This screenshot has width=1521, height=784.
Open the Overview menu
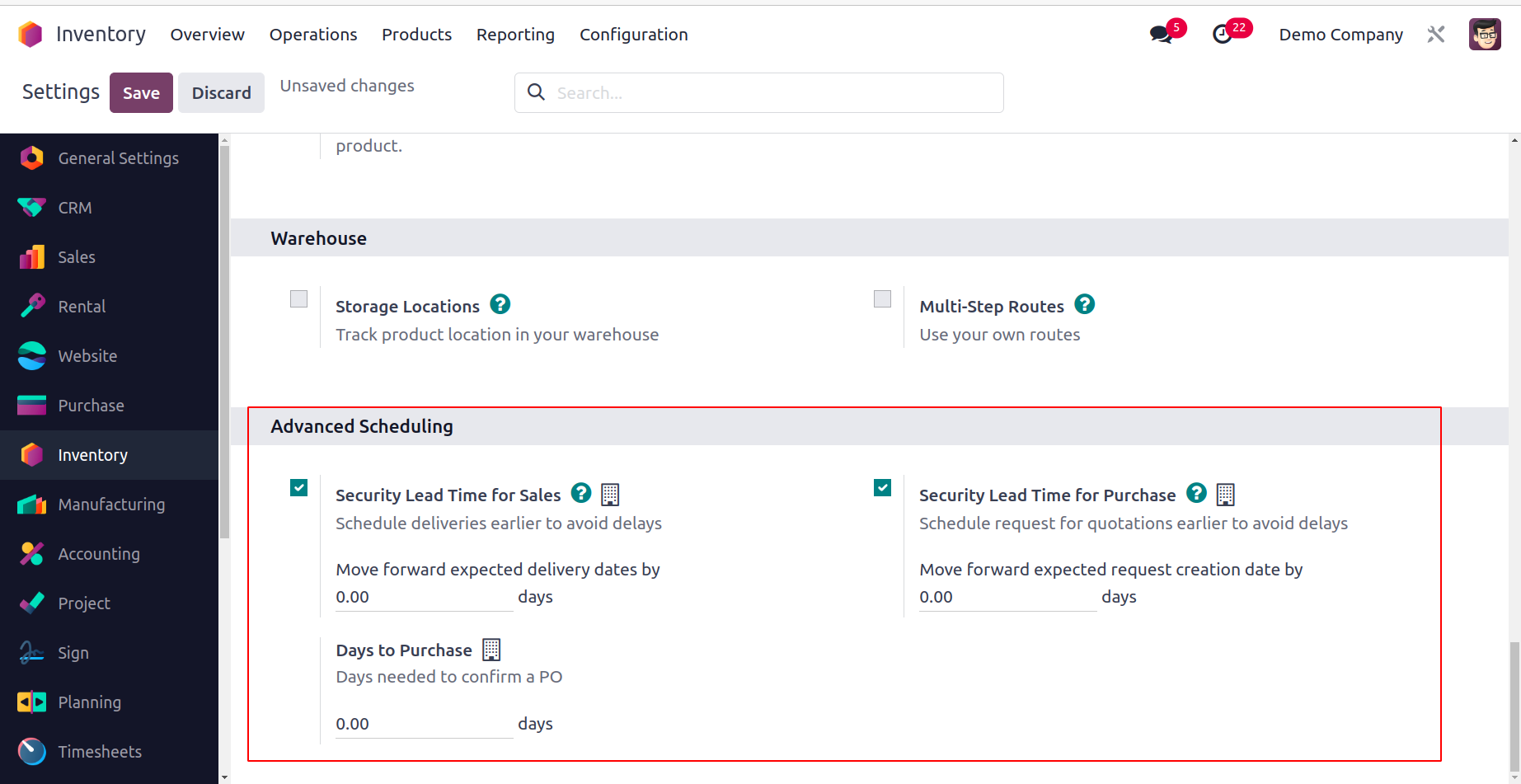pyautogui.click(x=207, y=35)
